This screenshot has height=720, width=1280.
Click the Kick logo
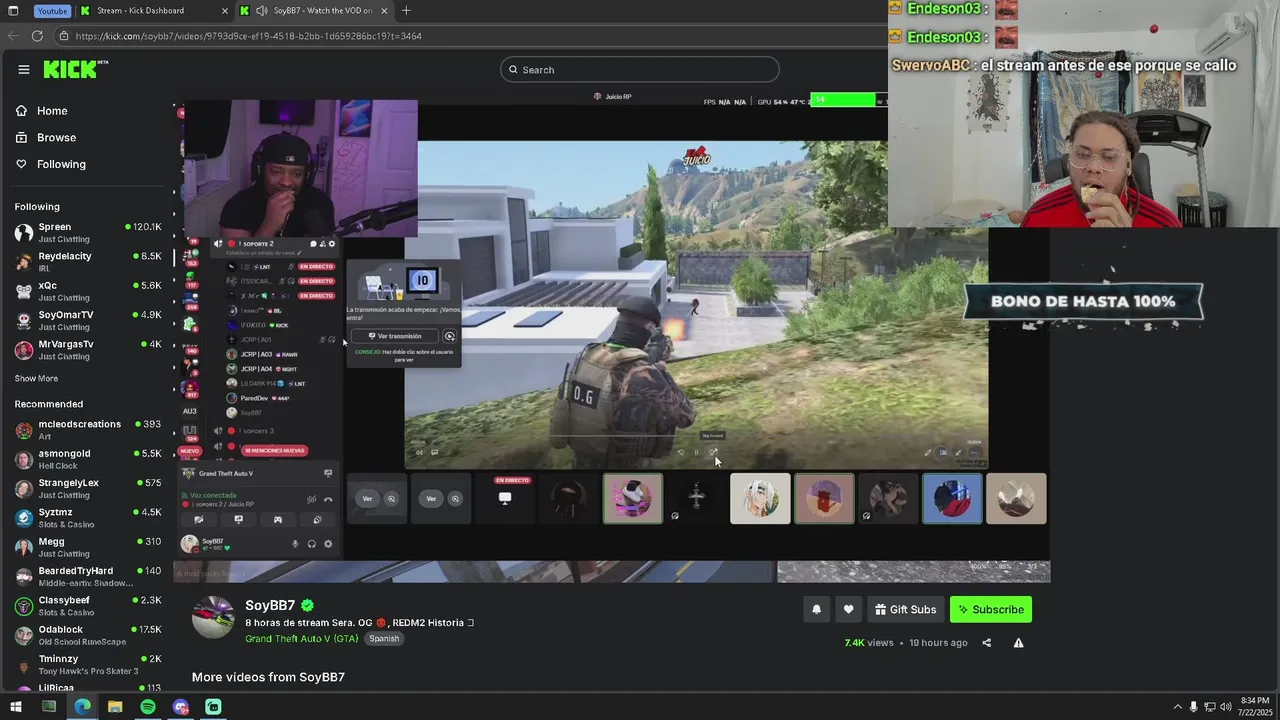pyautogui.click(x=76, y=69)
